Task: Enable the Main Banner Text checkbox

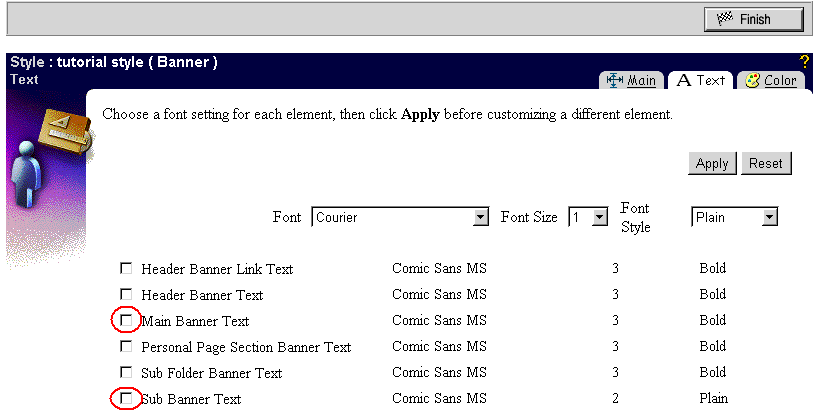Action: click(126, 320)
